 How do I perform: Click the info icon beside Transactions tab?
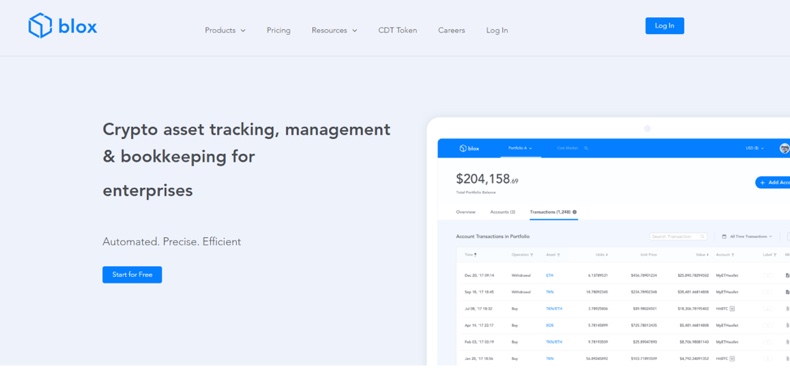(x=574, y=212)
